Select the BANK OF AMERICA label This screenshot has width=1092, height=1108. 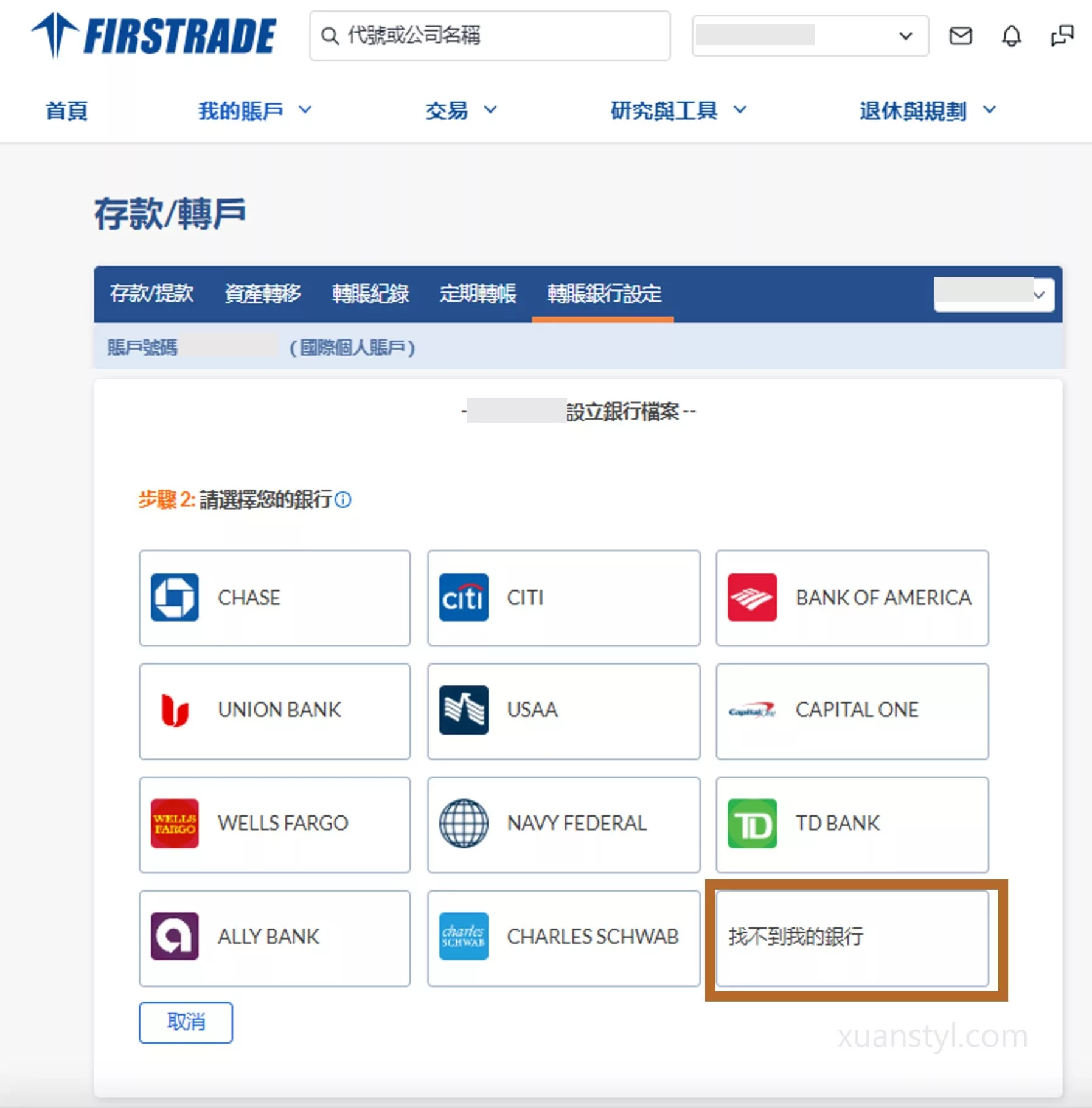(883, 598)
